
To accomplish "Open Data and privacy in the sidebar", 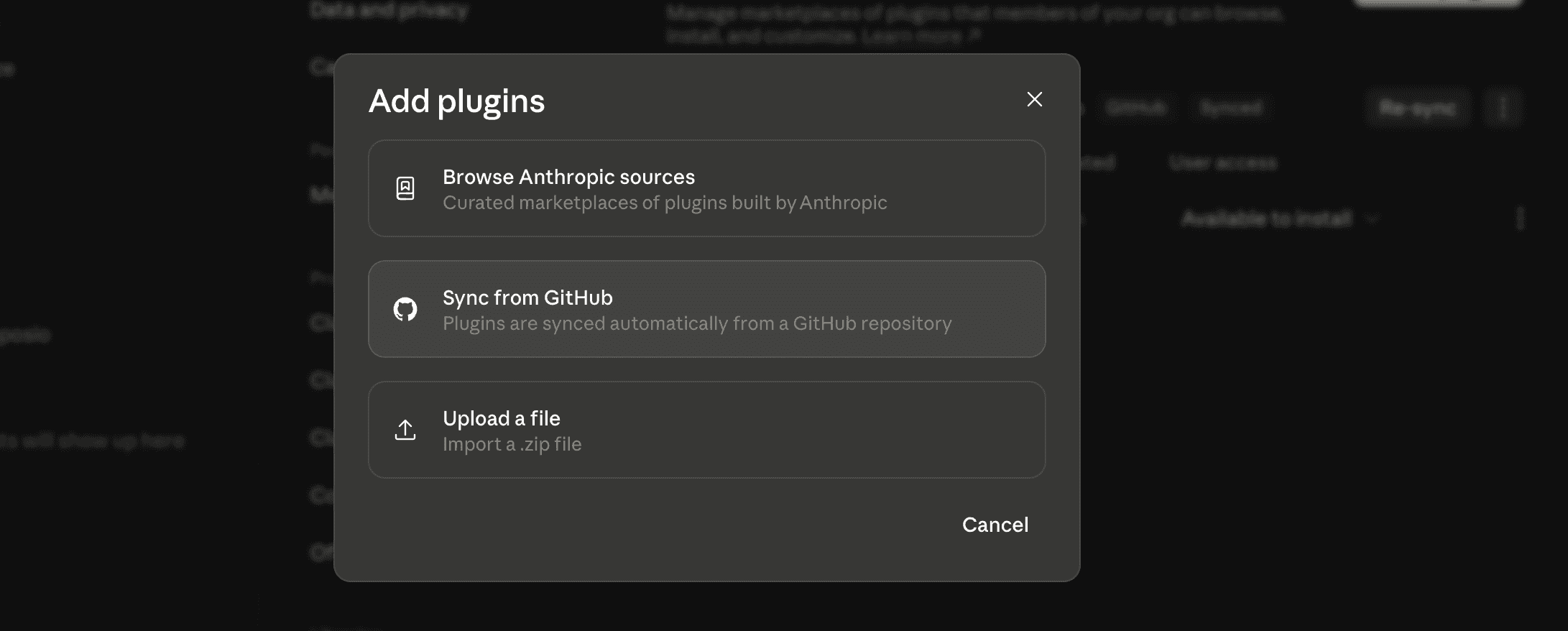I will click(x=389, y=10).
